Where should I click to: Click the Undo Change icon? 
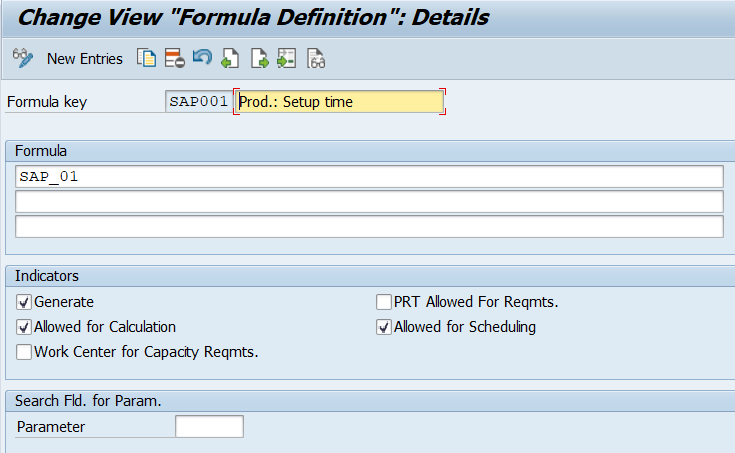202,58
